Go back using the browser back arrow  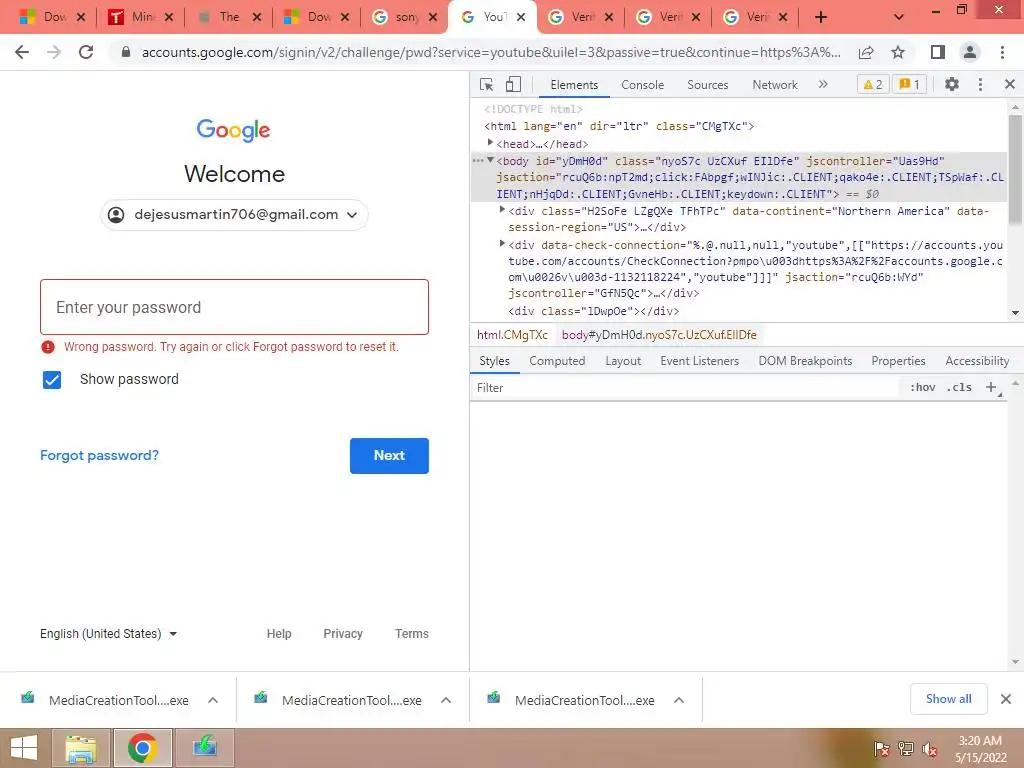point(22,52)
